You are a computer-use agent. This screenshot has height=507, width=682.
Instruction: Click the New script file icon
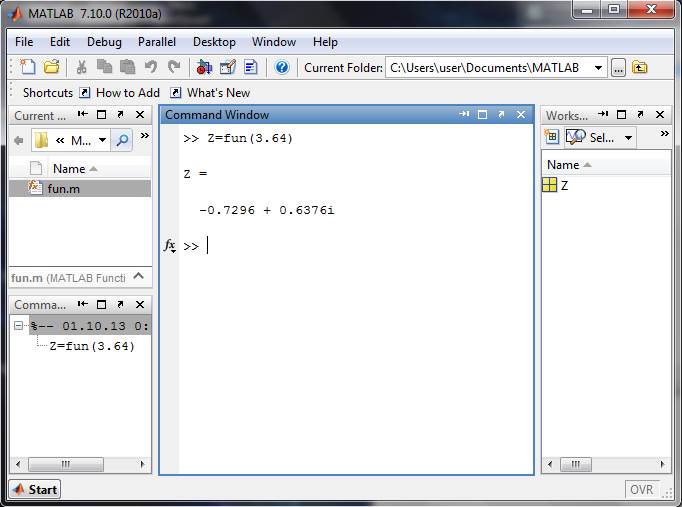click(x=28, y=67)
